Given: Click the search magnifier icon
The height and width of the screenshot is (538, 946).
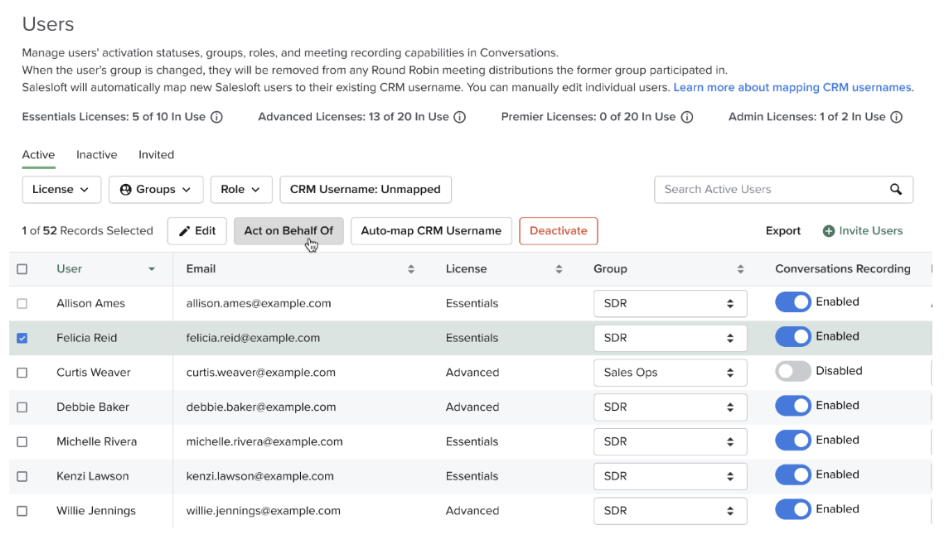Looking at the screenshot, I should pyautogui.click(x=896, y=189).
